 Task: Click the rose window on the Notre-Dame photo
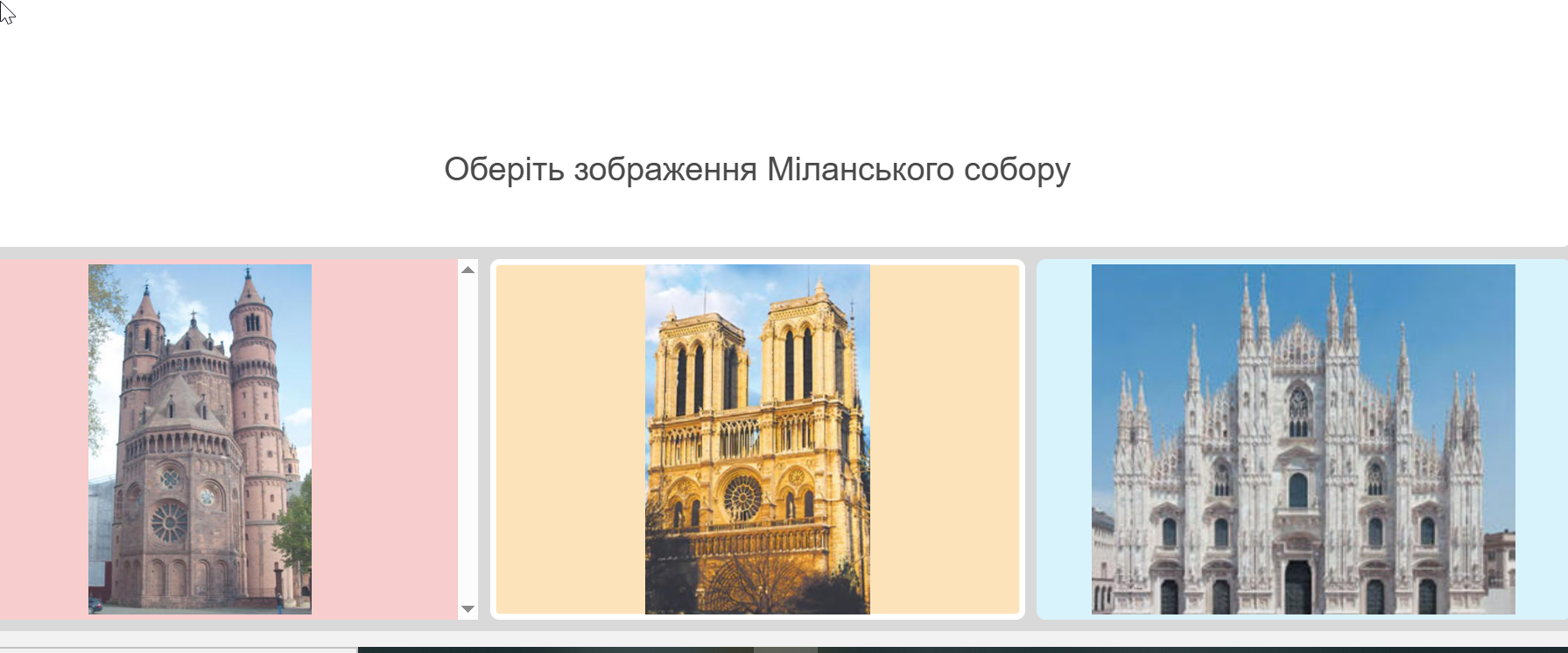click(742, 496)
